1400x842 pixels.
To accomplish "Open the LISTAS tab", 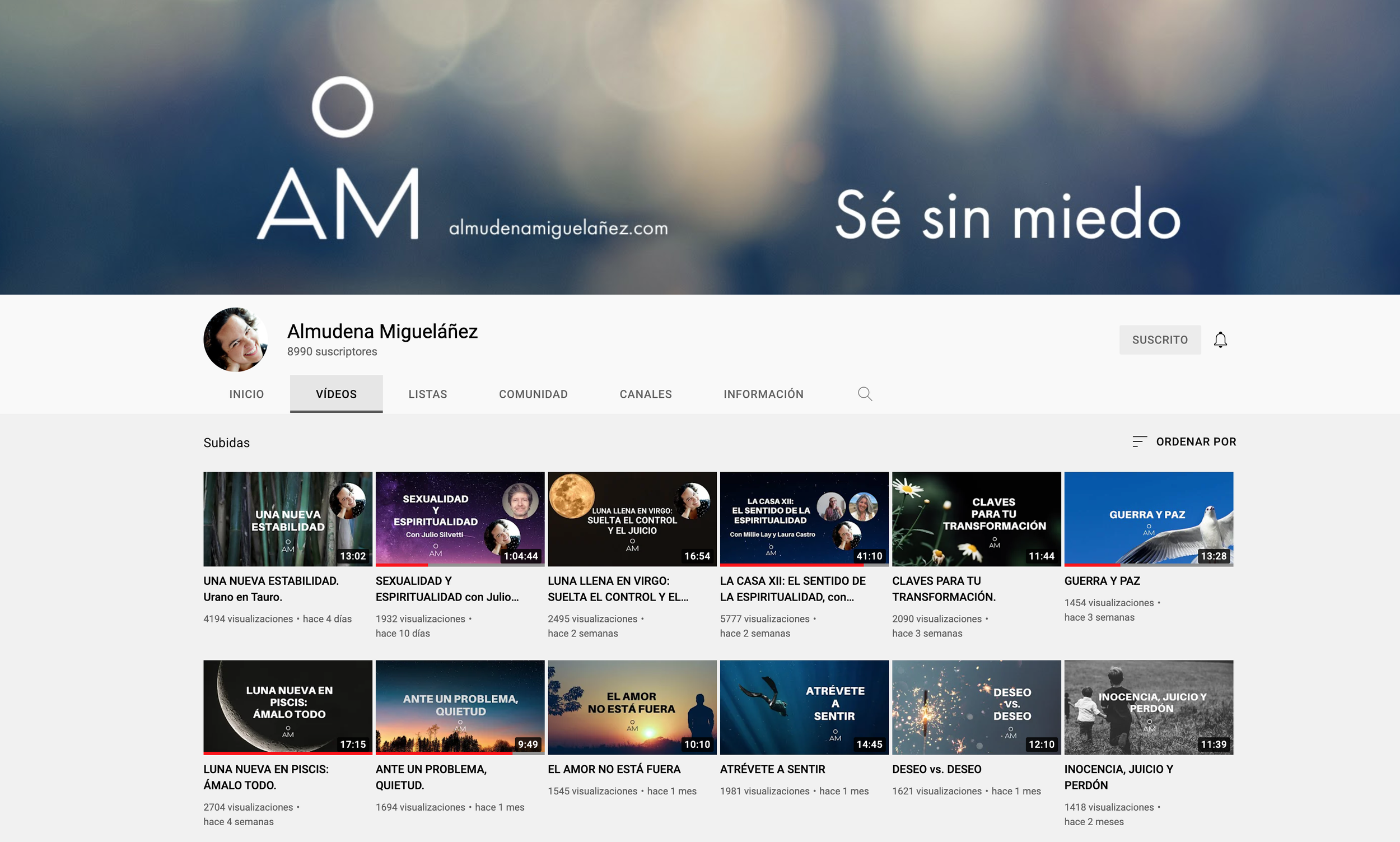I will [428, 394].
